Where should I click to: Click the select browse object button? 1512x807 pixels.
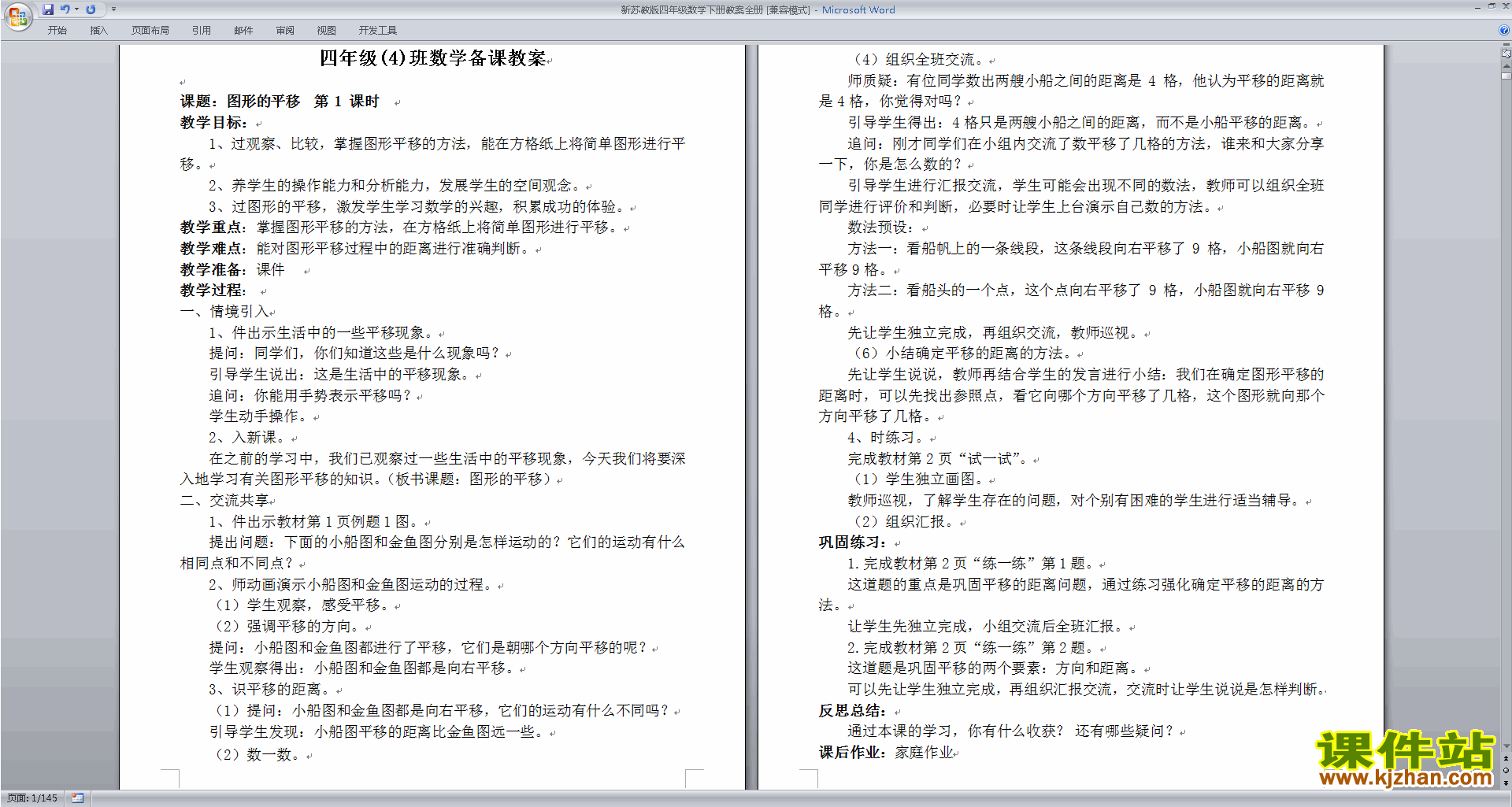tap(1506, 771)
